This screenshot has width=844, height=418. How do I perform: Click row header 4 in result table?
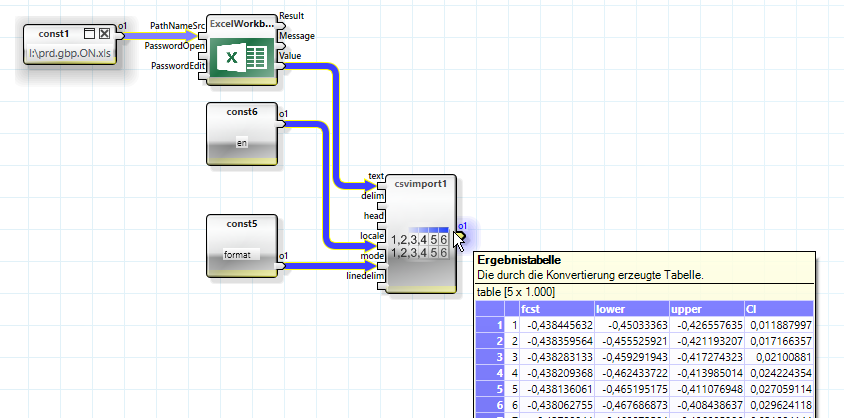[x=490, y=373]
